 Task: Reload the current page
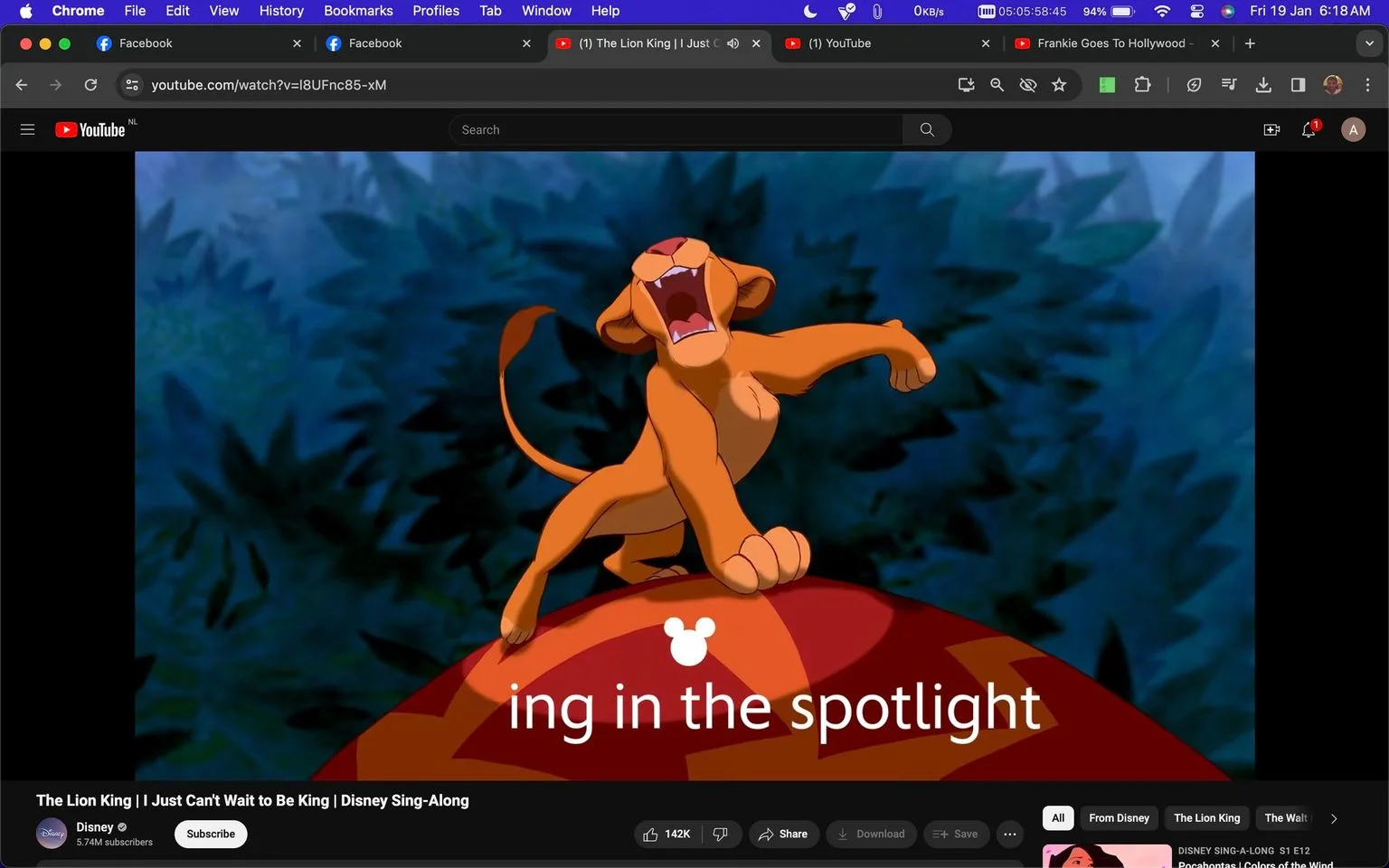90,84
